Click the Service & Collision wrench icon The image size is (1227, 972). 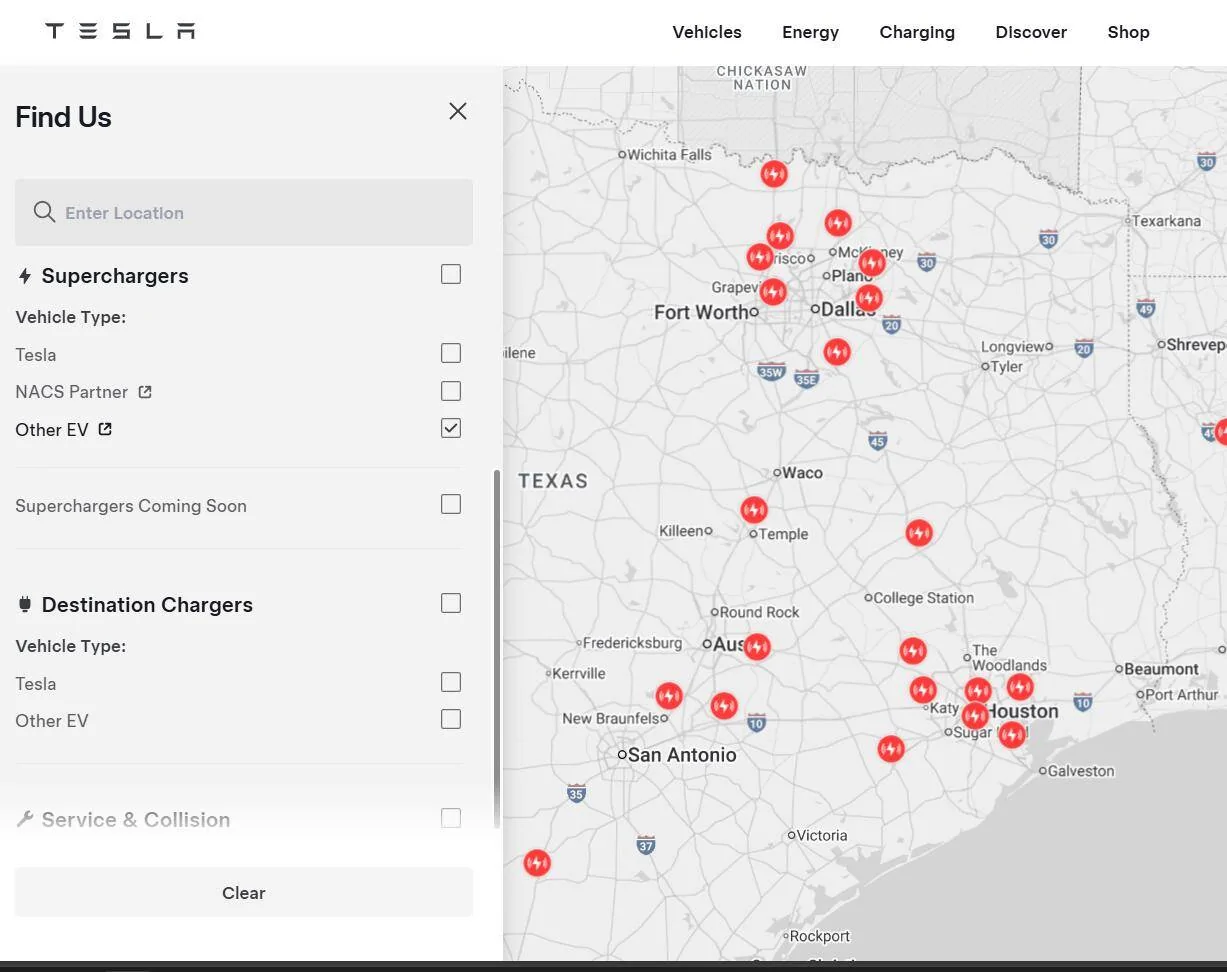point(25,820)
